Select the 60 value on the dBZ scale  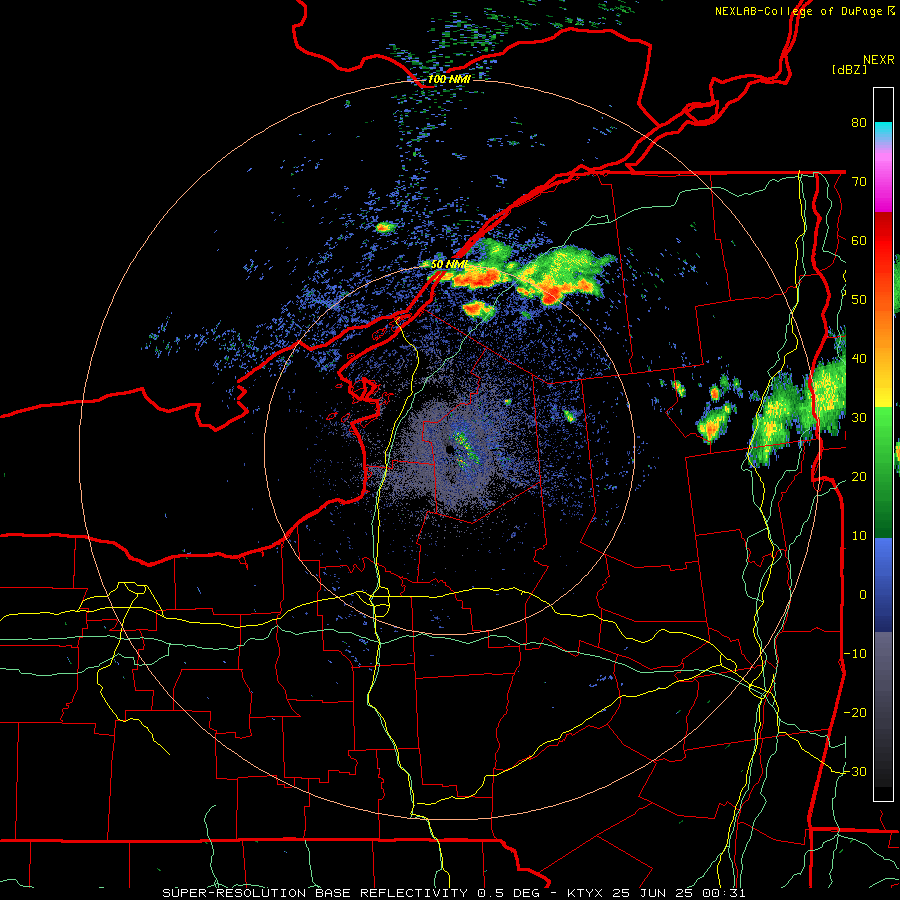[859, 240]
